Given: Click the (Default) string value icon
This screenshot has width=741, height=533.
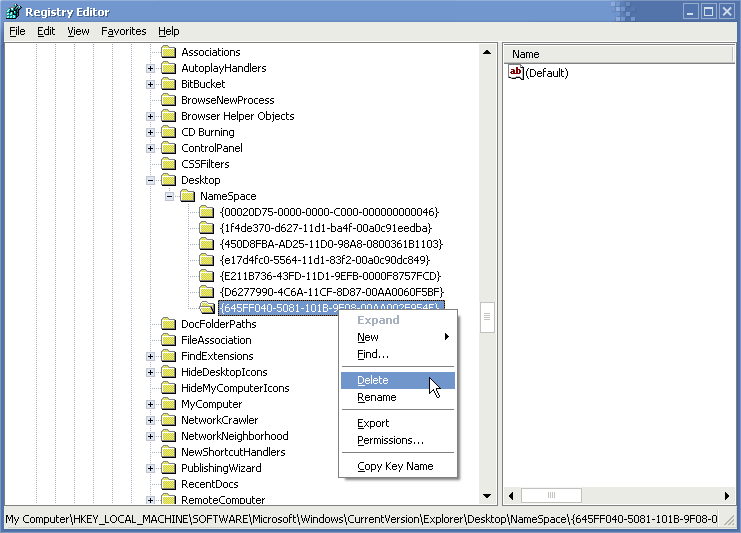Looking at the screenshot, I should coord(516,72).
